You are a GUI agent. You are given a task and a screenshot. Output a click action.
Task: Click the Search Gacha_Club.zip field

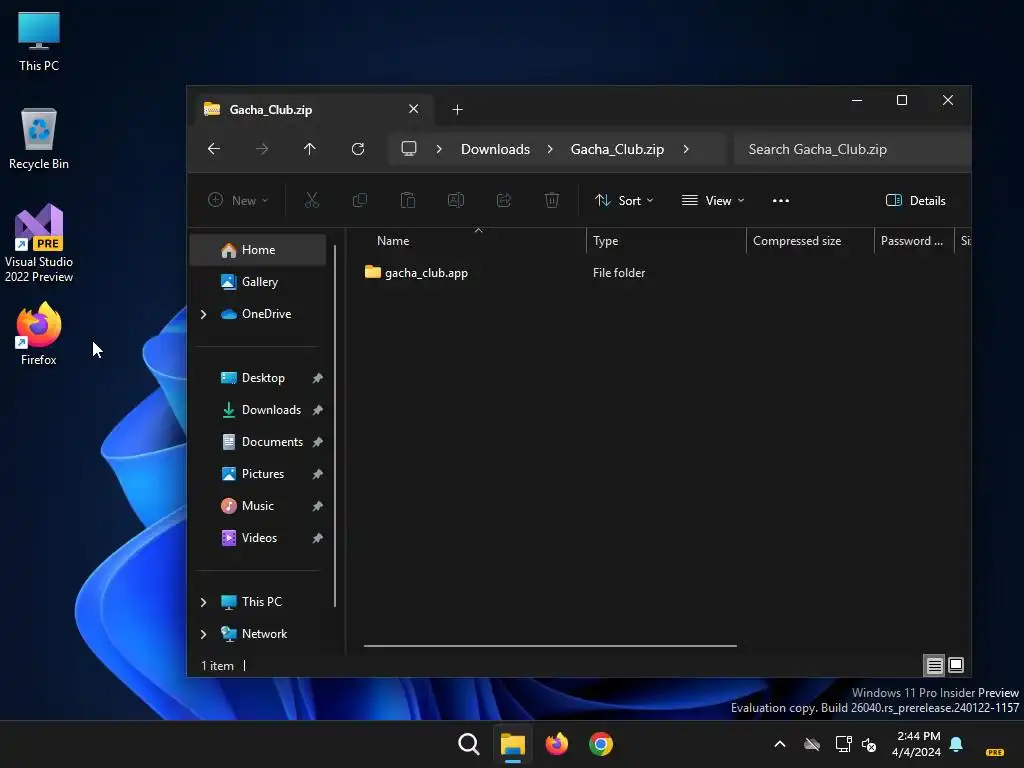(x=852, y=149)
